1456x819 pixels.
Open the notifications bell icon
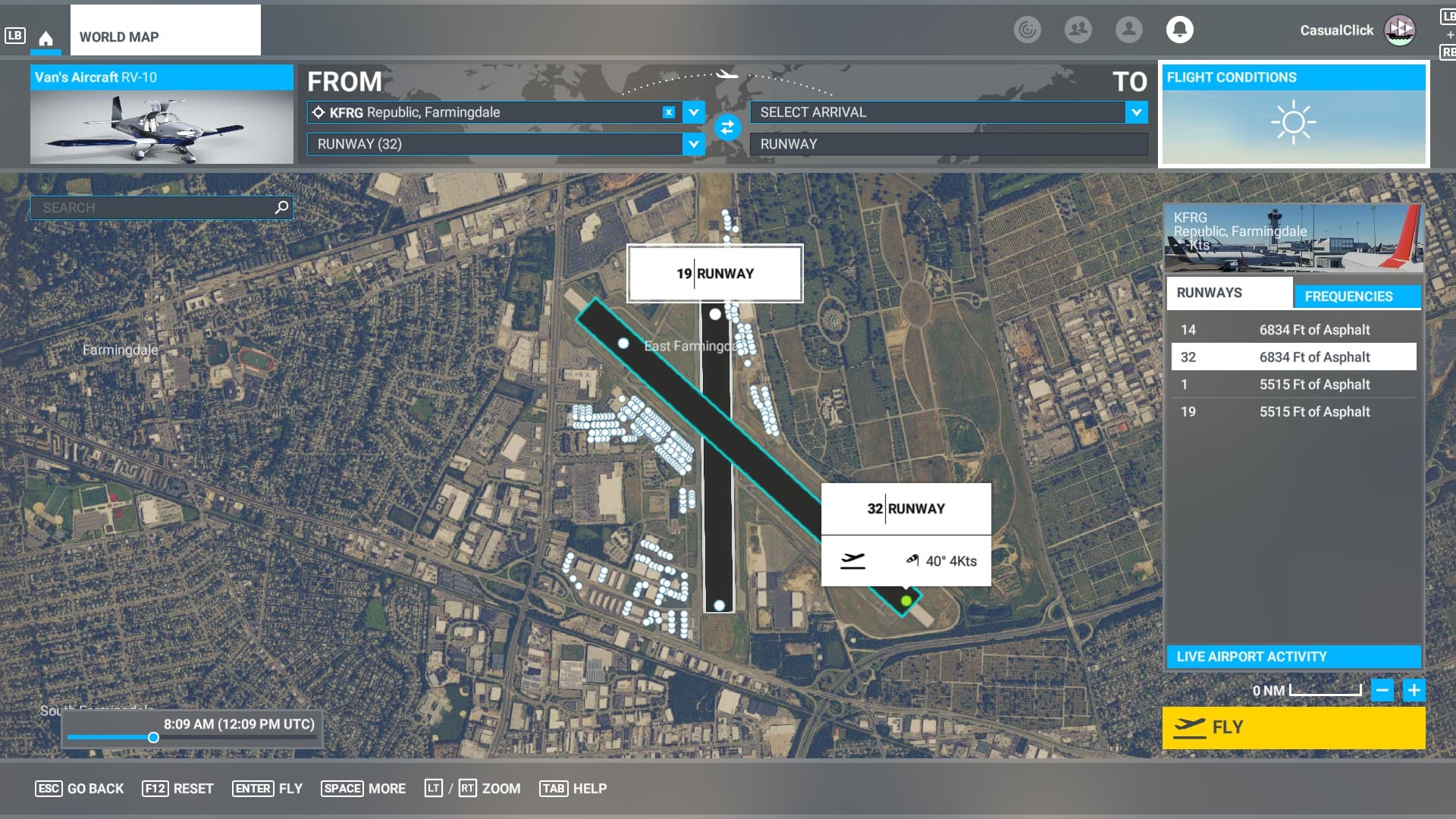[x=1179, y=30]
